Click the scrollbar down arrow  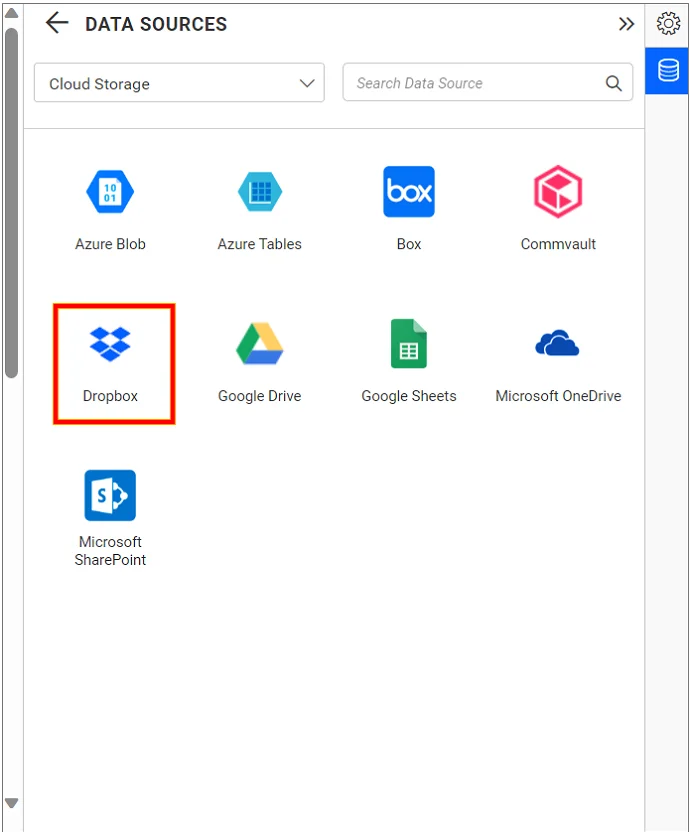[x=11, y=803]
